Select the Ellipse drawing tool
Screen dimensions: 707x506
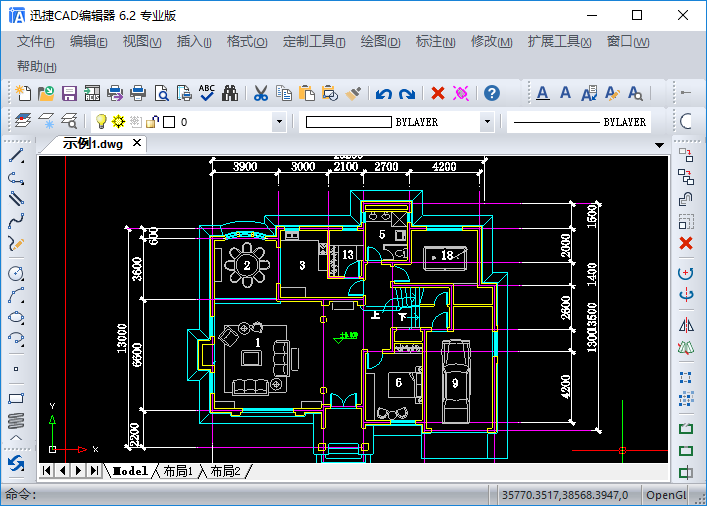click(16, 317)
